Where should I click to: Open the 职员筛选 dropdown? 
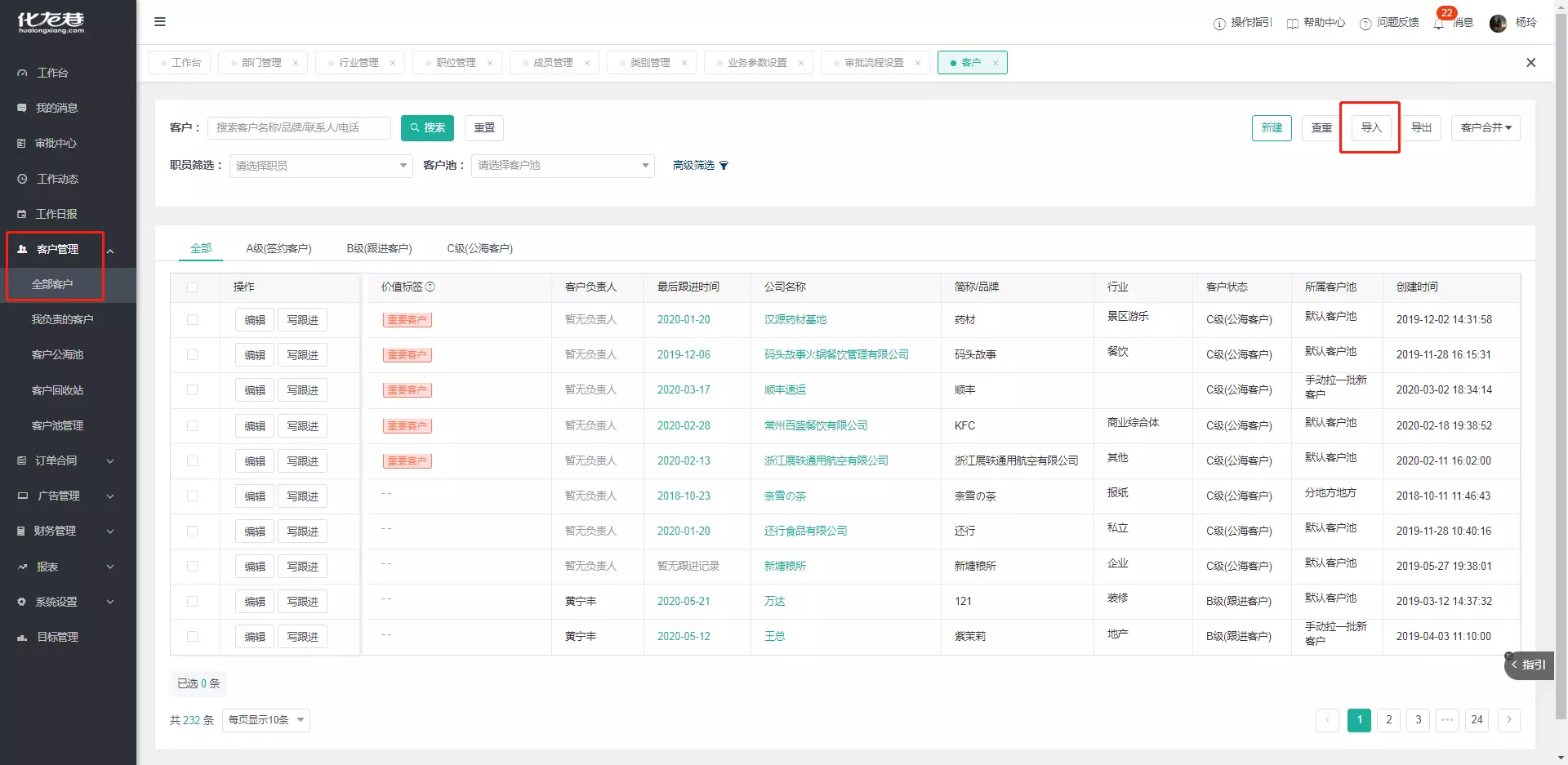pyautogui.click(x=321, y=166)
